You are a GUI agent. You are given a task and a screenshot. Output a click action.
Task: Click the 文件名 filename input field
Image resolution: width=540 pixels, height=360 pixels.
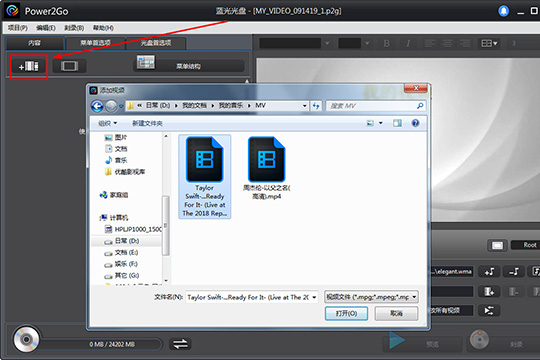coord(248,297)
